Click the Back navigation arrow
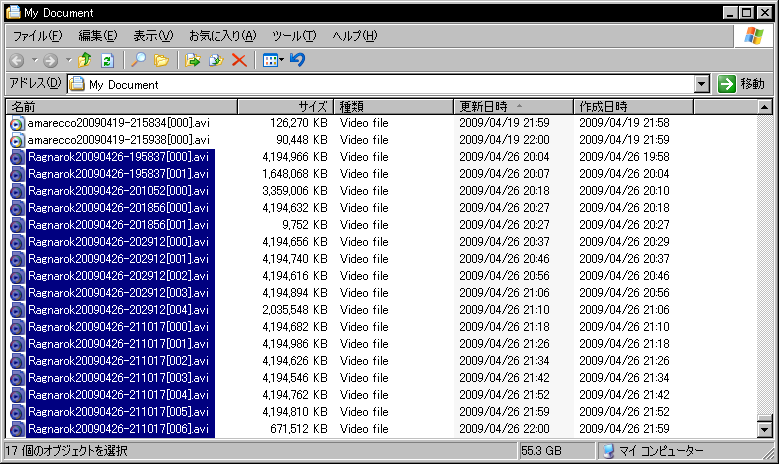The width and height of the screenshot is (779, 464). (17, 61)
